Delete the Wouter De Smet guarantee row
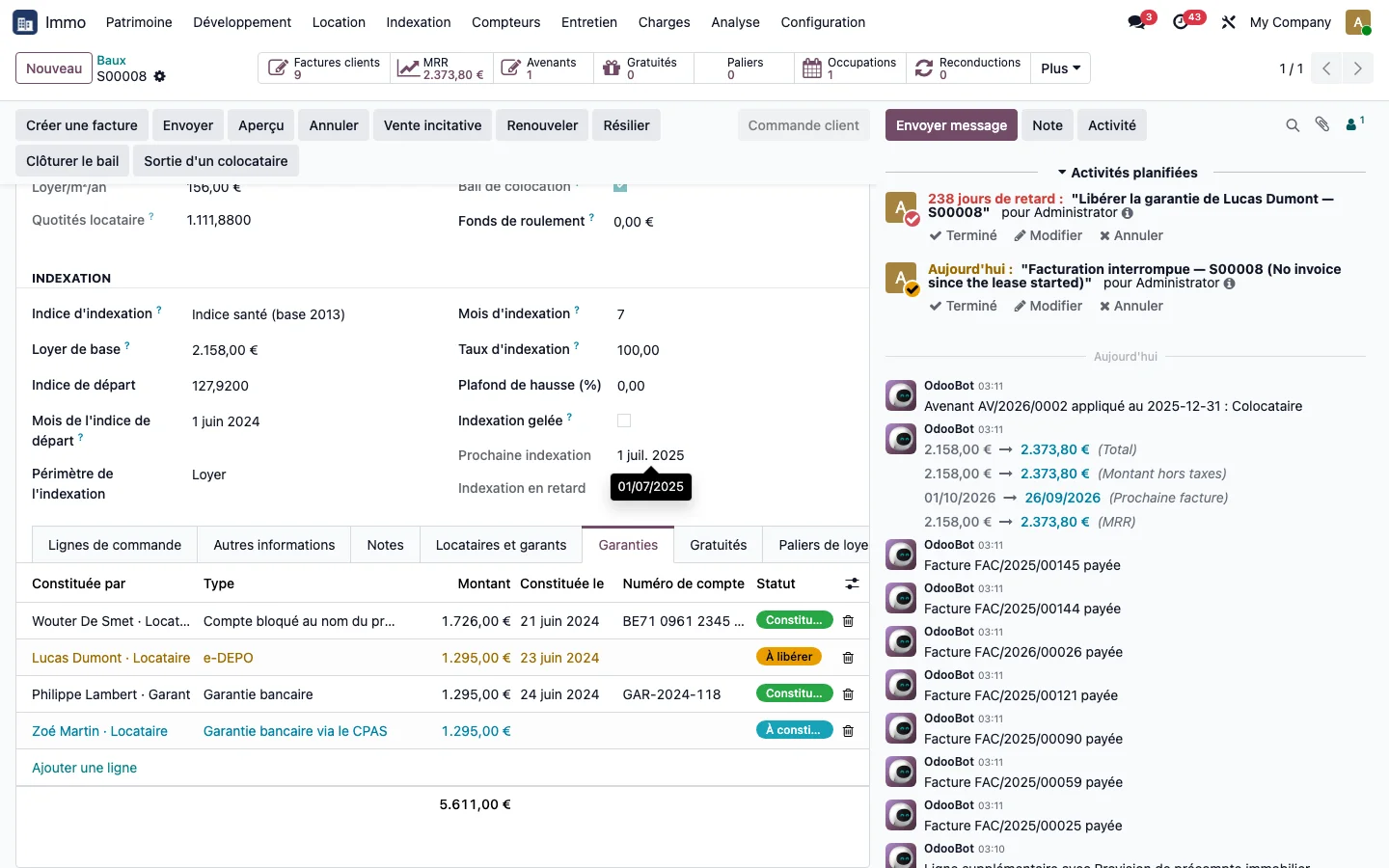The image size is (1389, 868). point(848,621)
